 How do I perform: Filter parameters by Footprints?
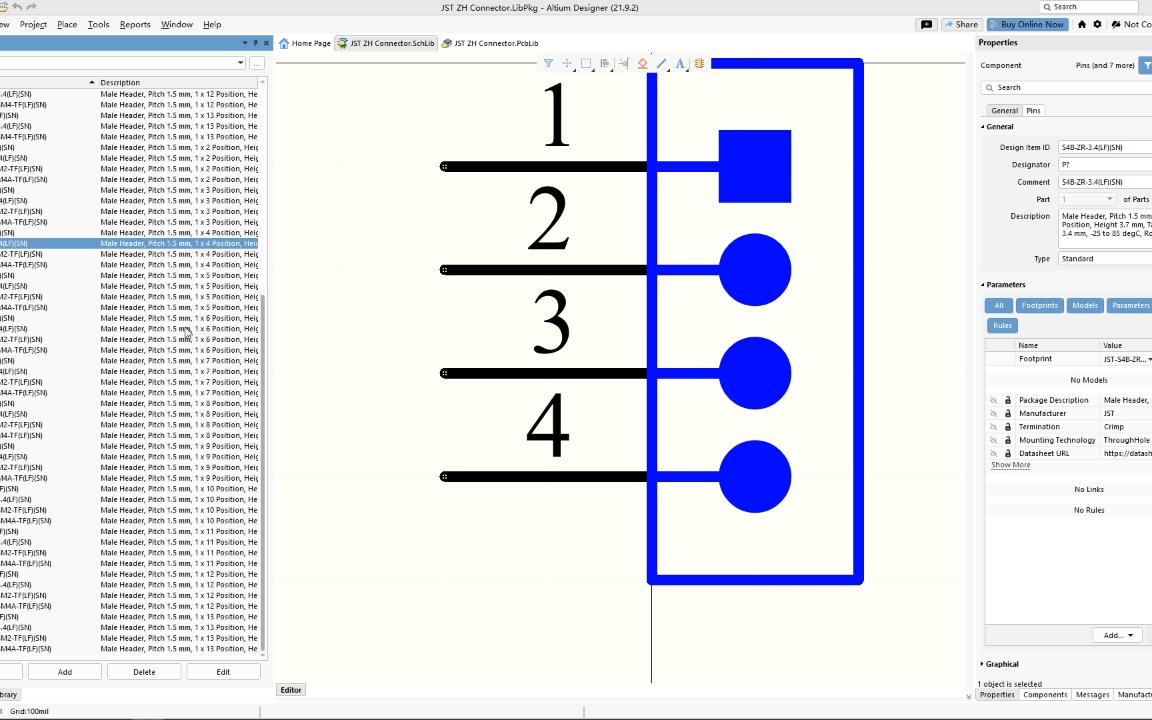click(1040, 306)
